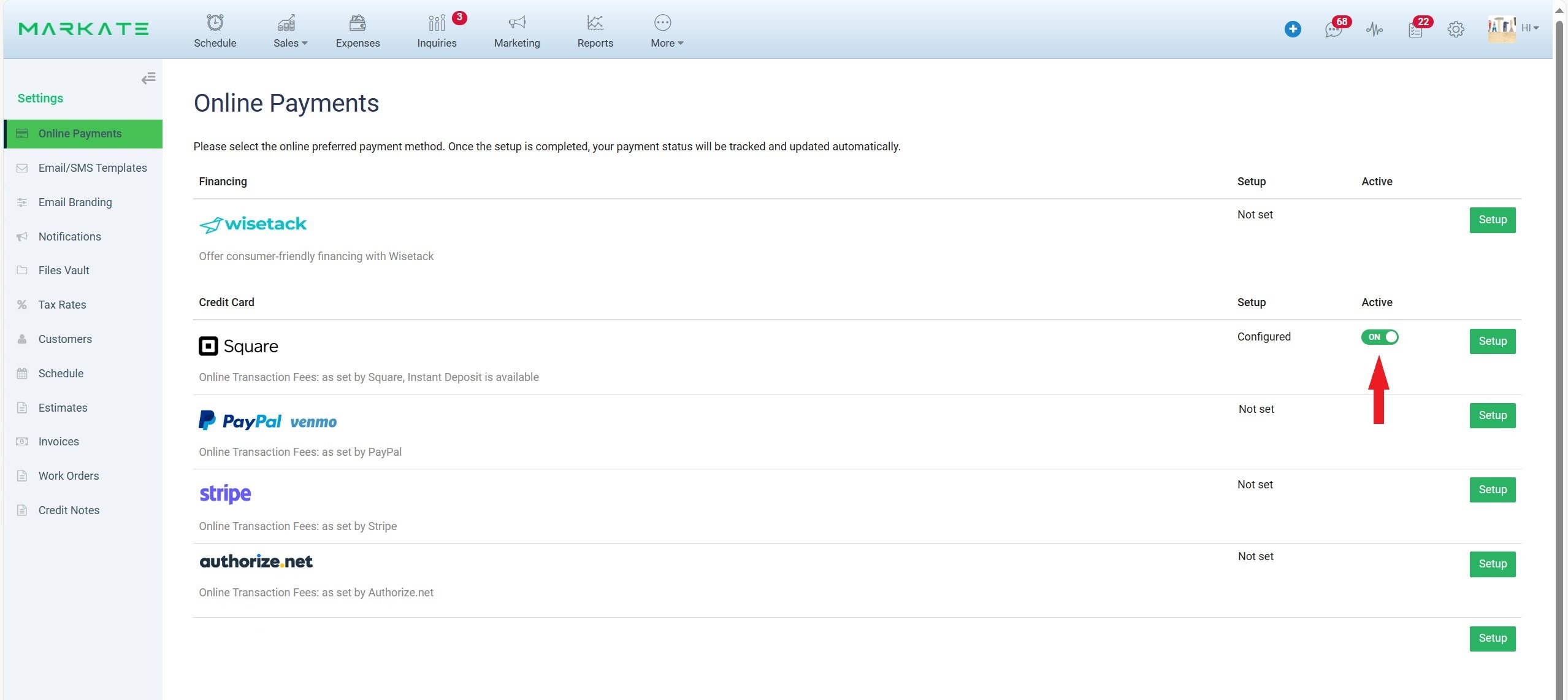Screen dimensions: 1568x700
Task: Expand the Sales dropdown menu
Action: 290,43
